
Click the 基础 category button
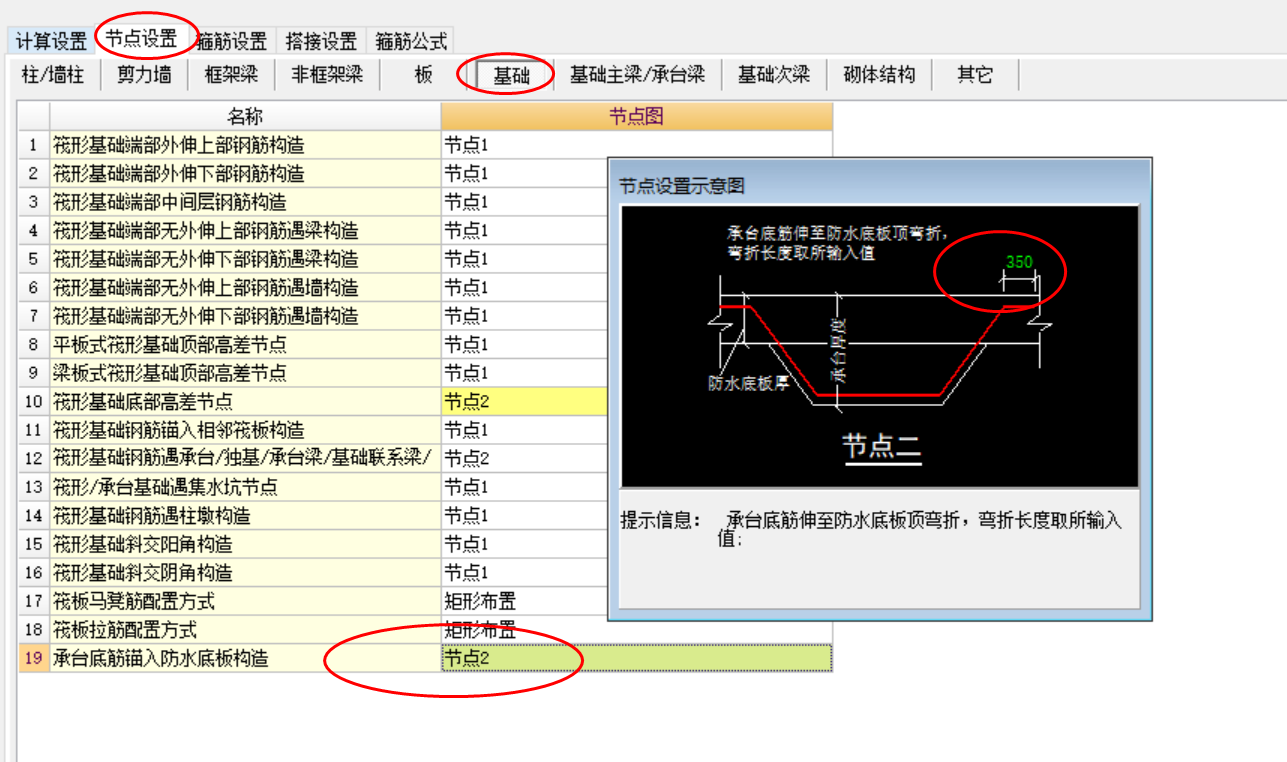pos(511,76)
